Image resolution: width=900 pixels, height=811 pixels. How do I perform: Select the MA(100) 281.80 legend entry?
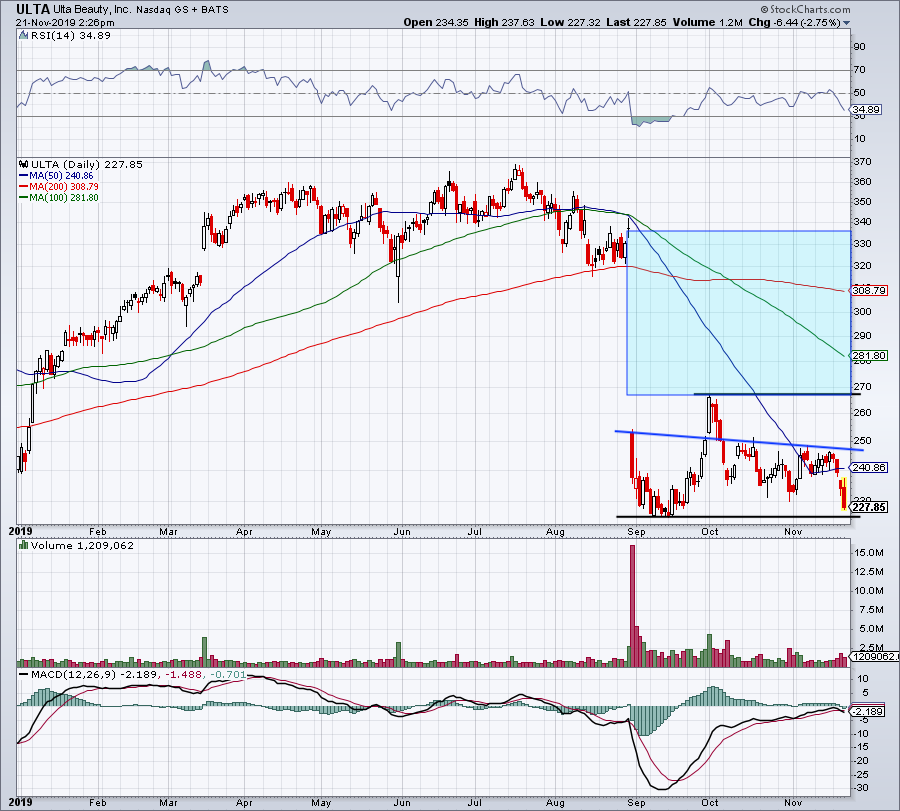tap(59, 197)
